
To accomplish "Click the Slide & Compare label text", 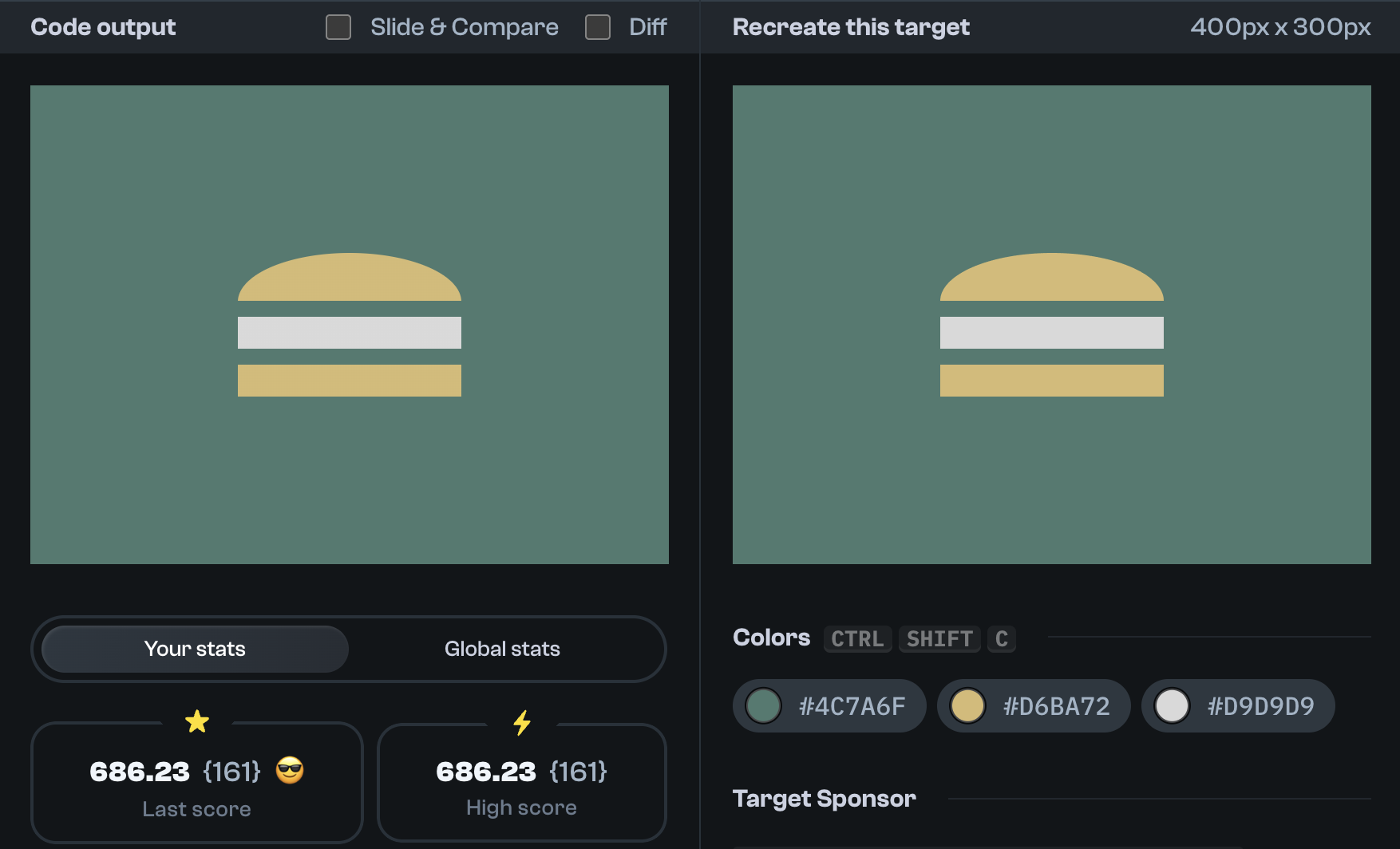I will tap(465, 27).
